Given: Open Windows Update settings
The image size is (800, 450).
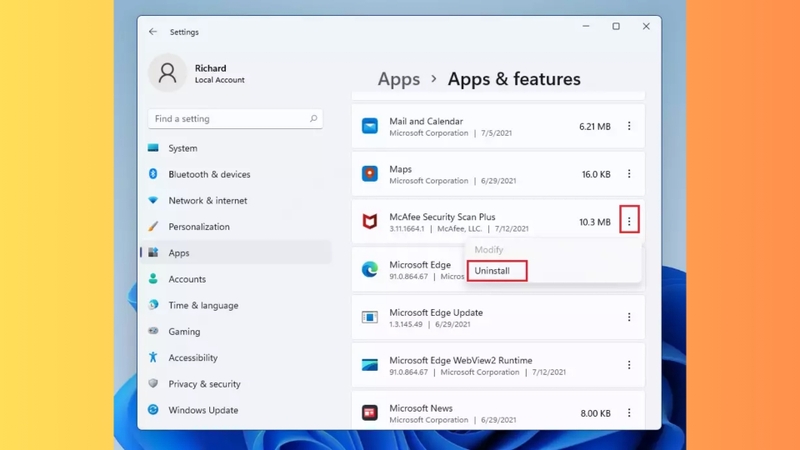Looking at the screenshot, I should (x=236, y=410).
